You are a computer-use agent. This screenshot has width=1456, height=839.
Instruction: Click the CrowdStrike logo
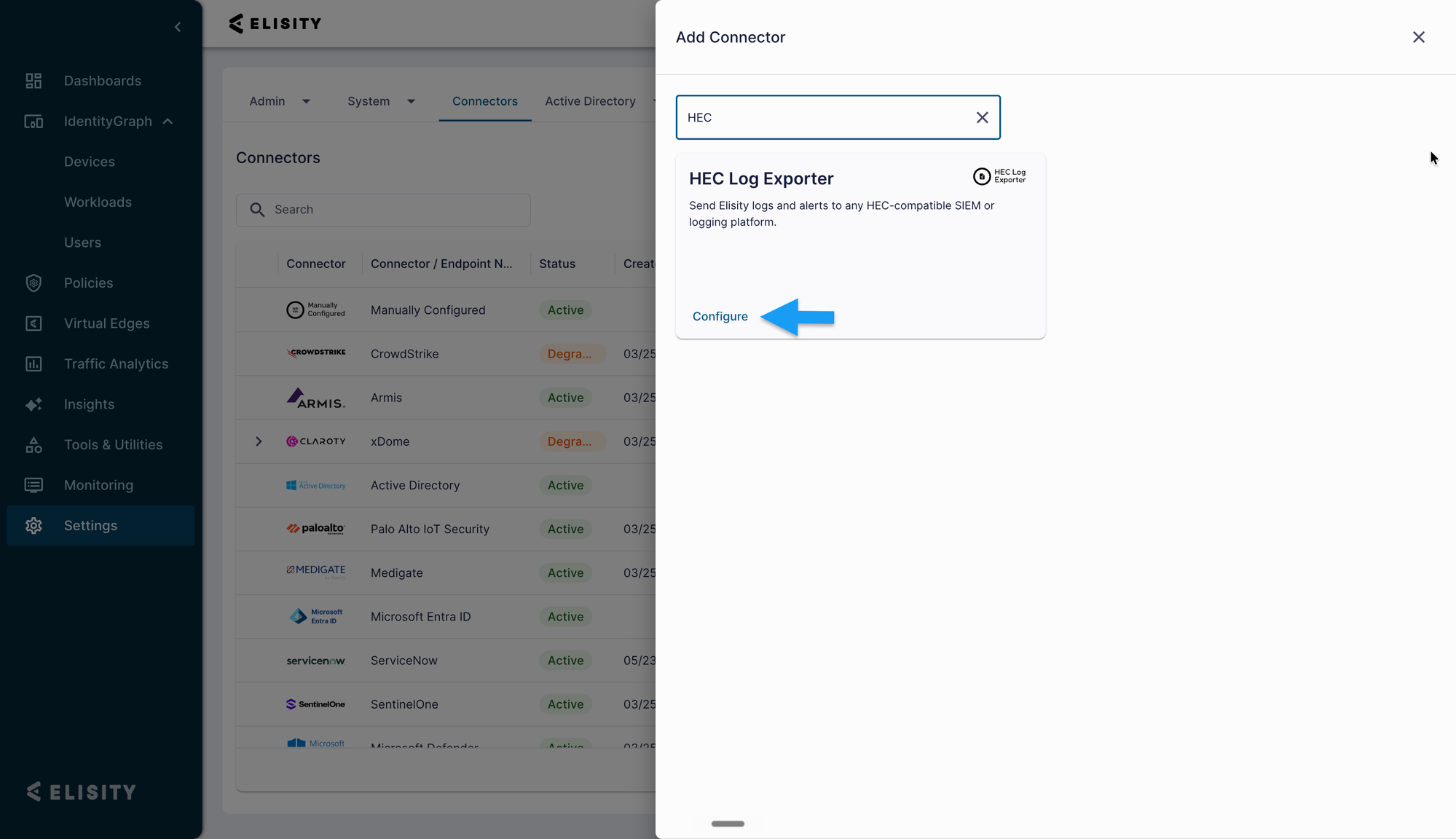[315, 353]
